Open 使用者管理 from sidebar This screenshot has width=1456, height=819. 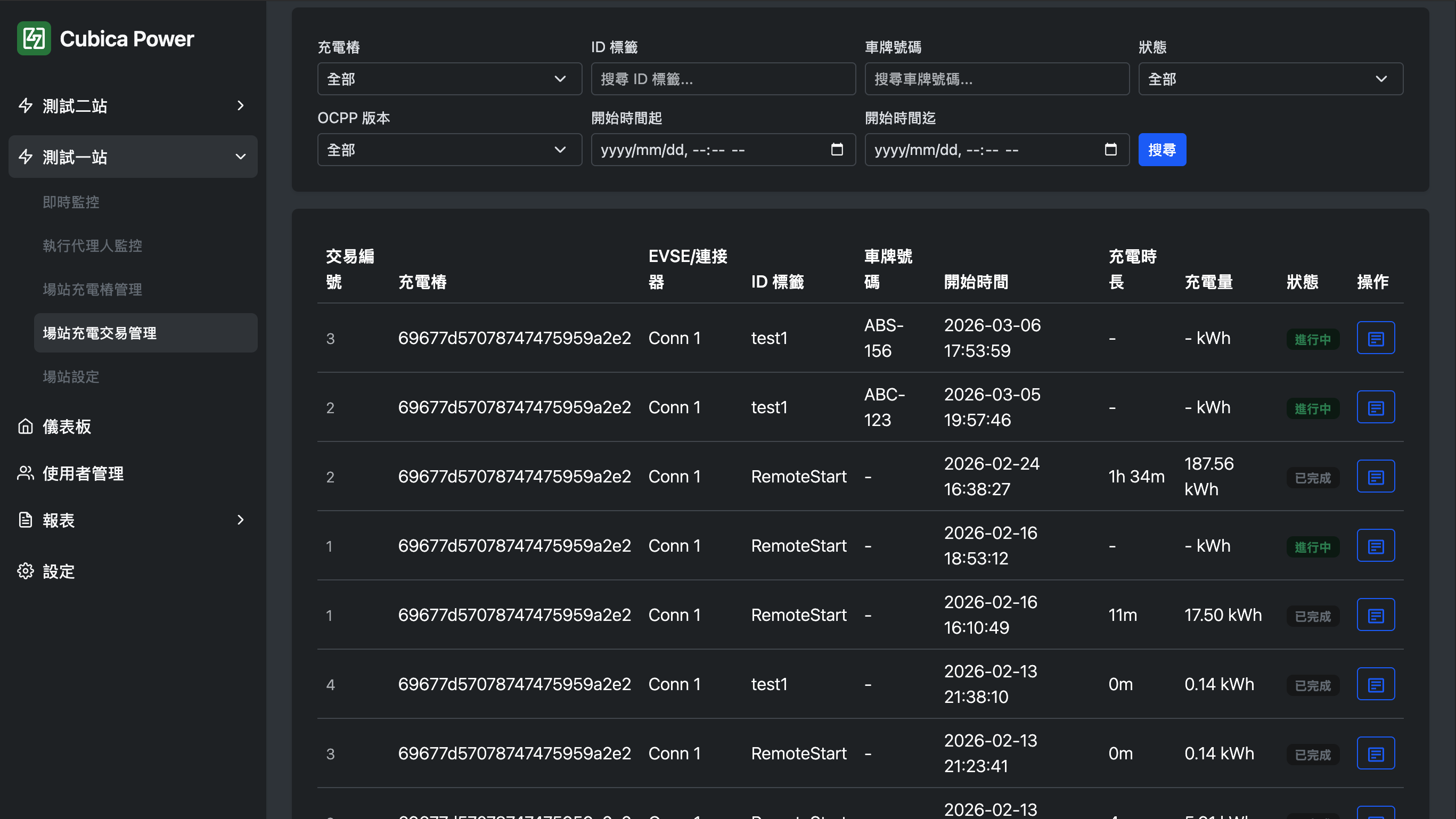83,473
